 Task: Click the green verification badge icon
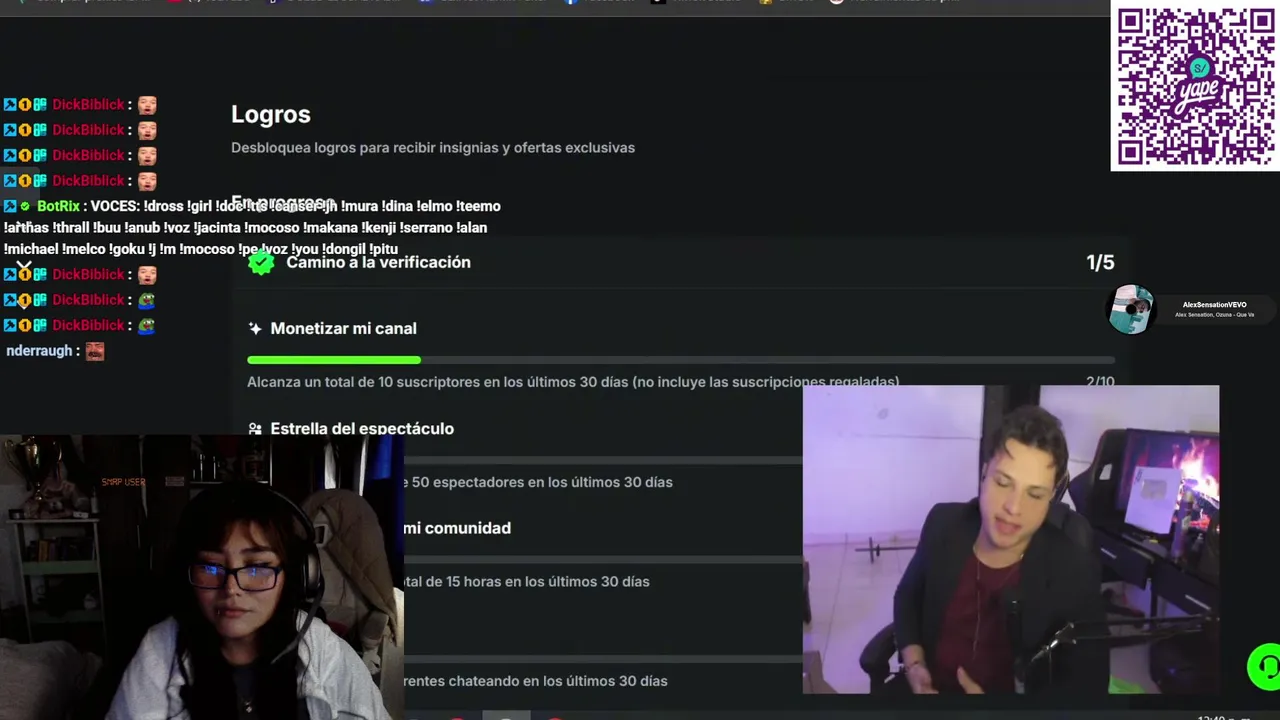[x=261, y=262]
